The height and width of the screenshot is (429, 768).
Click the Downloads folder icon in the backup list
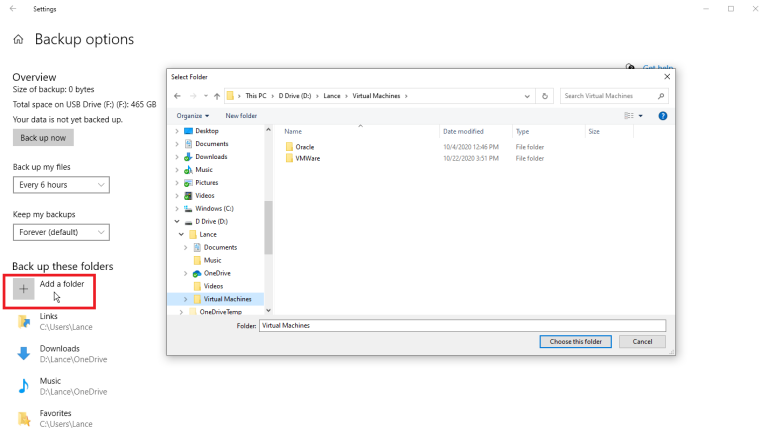(x=23, y=353)
